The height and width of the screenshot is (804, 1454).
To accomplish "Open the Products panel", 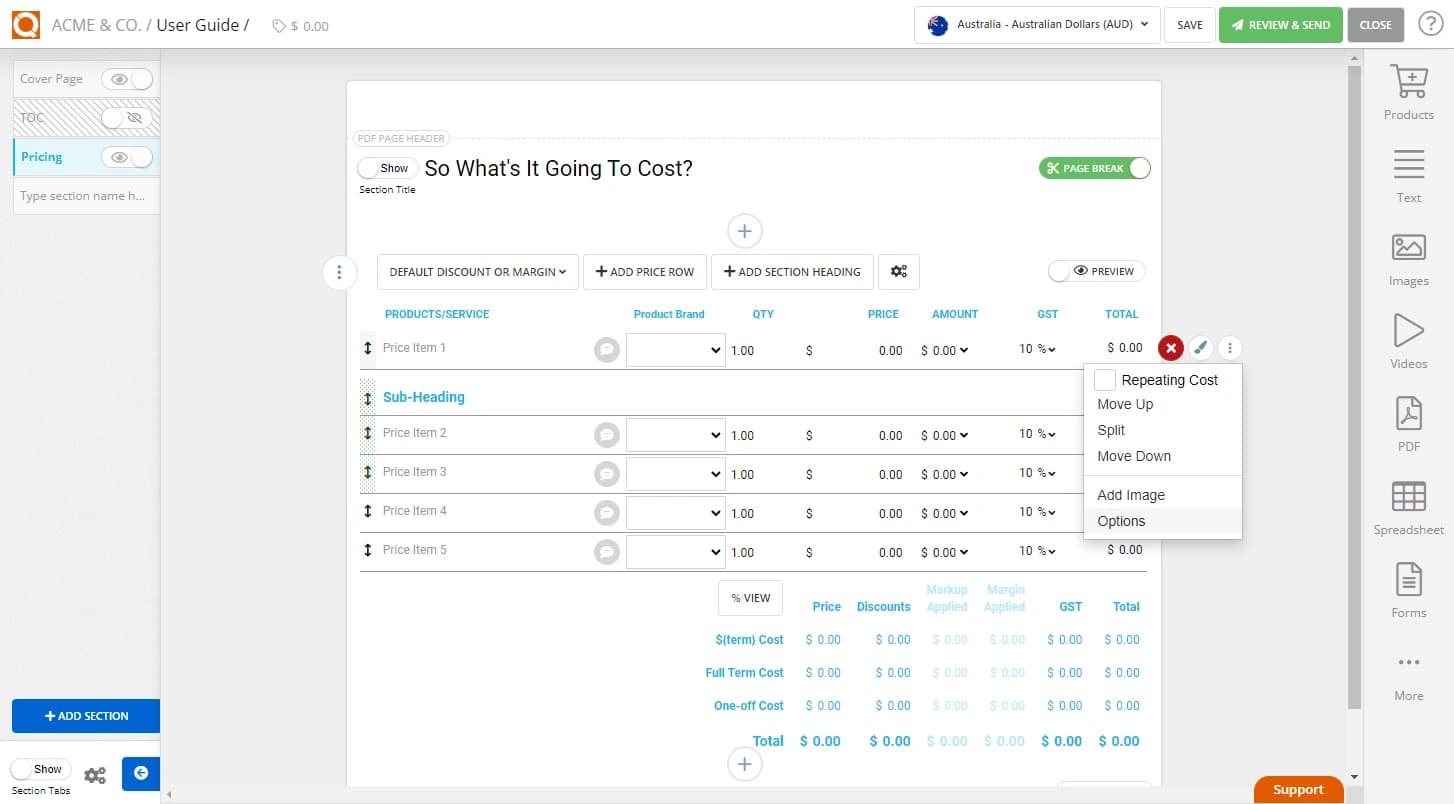I will pyautogui.click(x=1408, y=90).
